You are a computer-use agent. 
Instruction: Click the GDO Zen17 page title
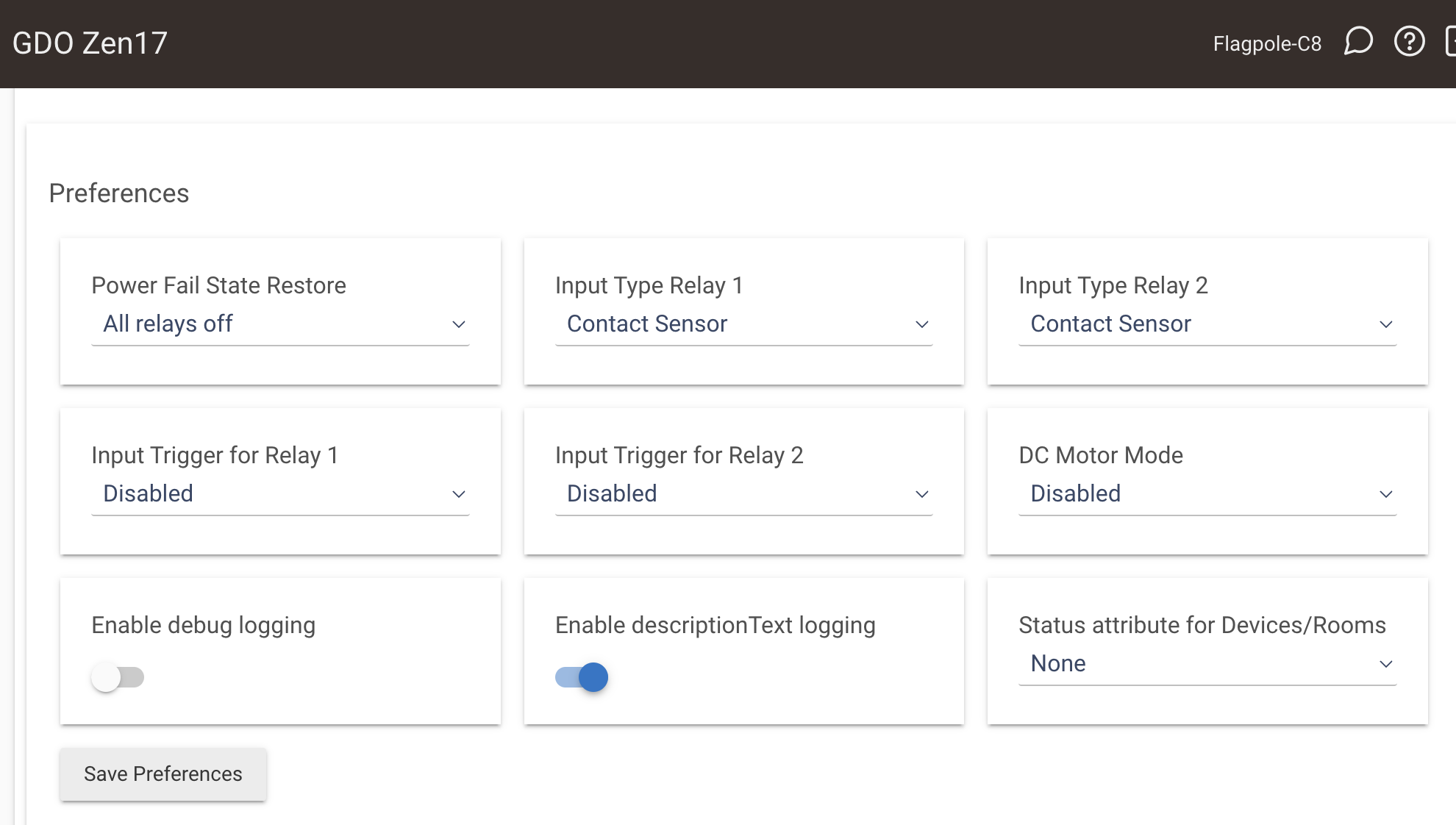90,43
